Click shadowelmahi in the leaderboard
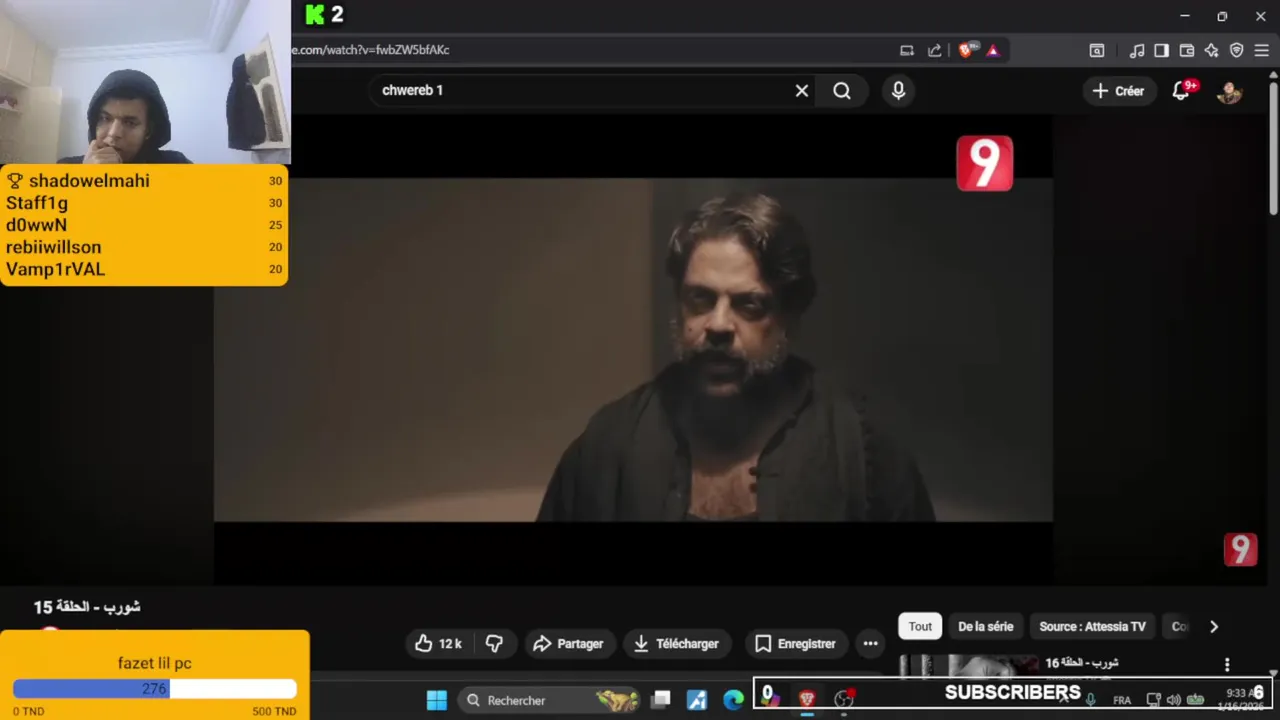 (x=89, y=181)
